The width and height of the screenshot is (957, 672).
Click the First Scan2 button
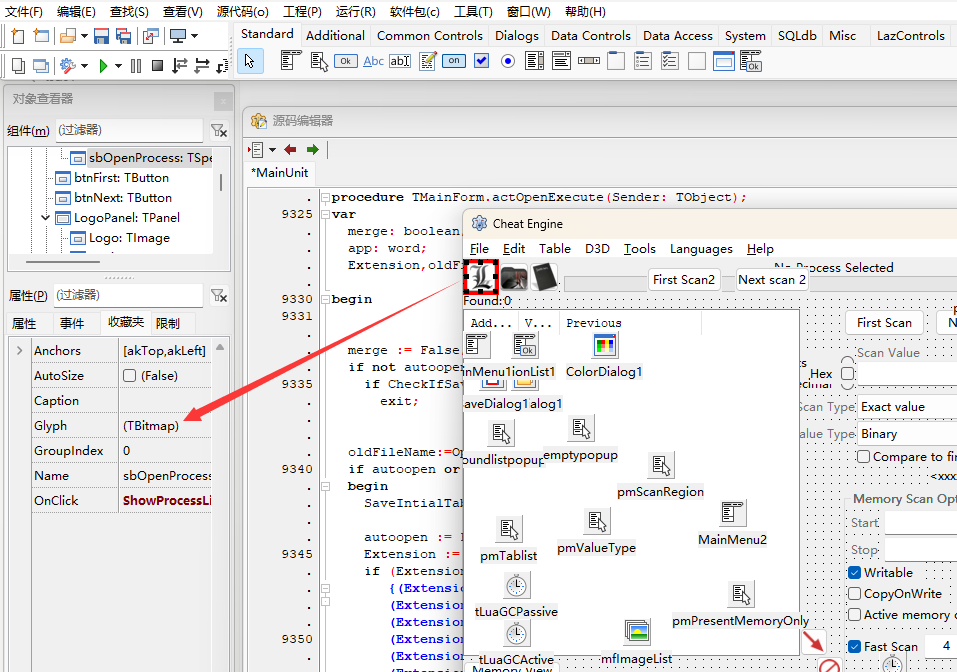pos(684,280)
